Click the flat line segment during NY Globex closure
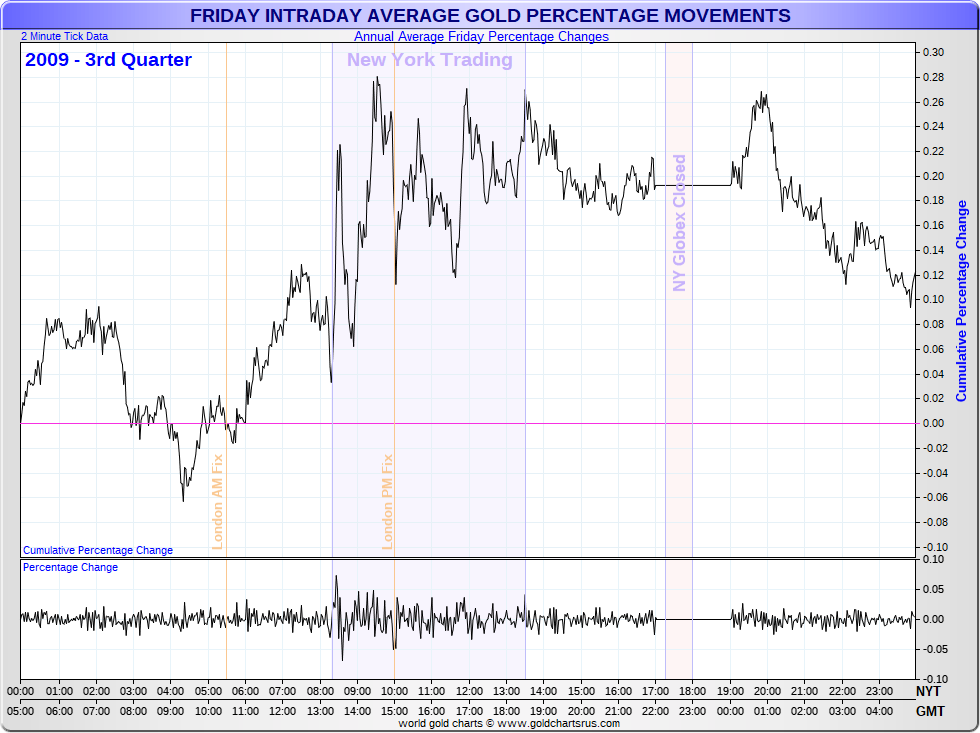The image size is (980, 733). 692,186
